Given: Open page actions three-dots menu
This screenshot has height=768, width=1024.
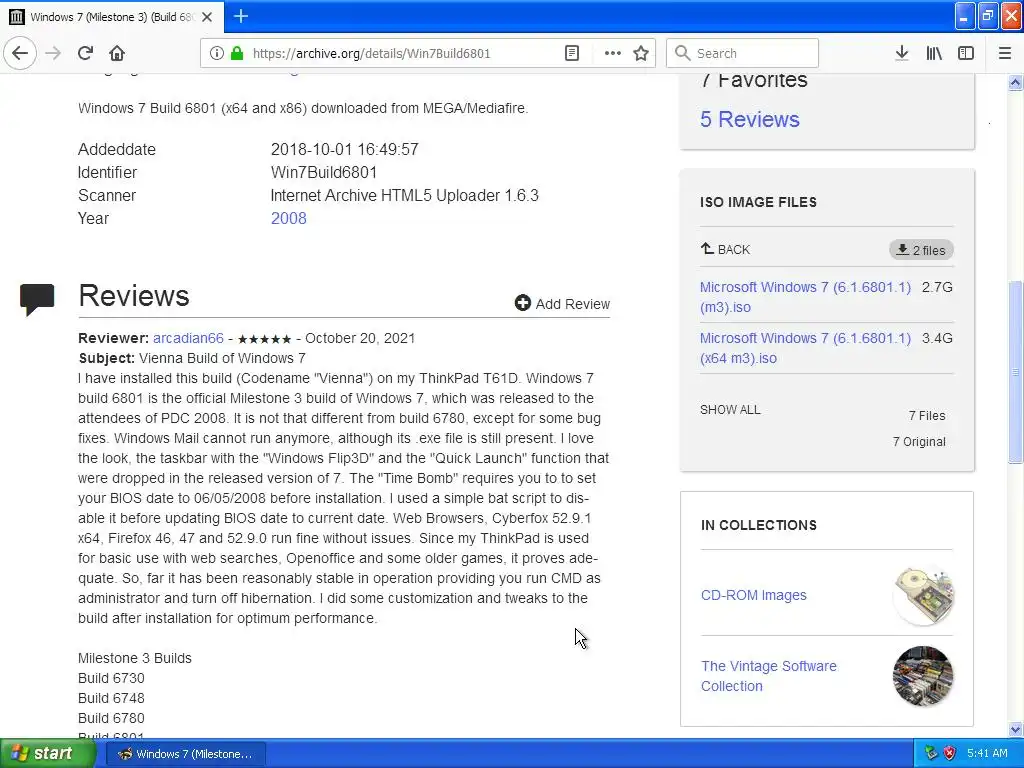Looking at the screenshot, I should [x=613, y=53].
